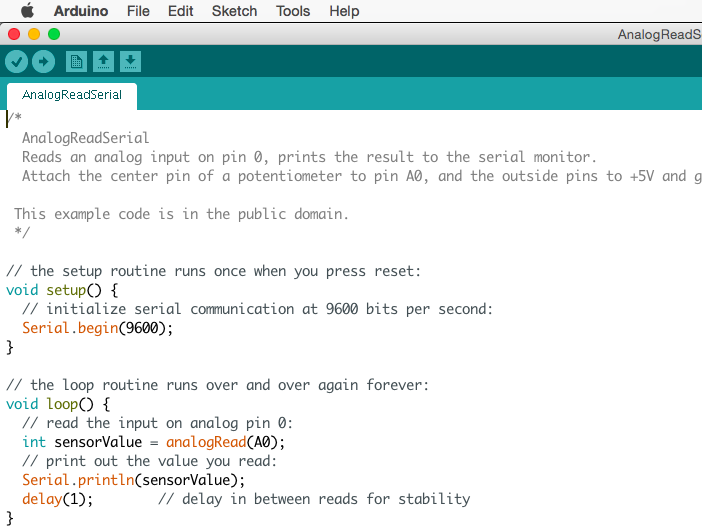The height and width of the screenshot is (532, 702).
Task: Open the File menu
Action: 138,11
